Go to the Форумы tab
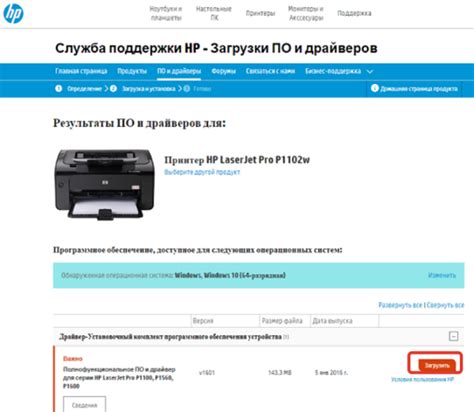The width and height of the screenshot is (474, 412). (223, 71)
